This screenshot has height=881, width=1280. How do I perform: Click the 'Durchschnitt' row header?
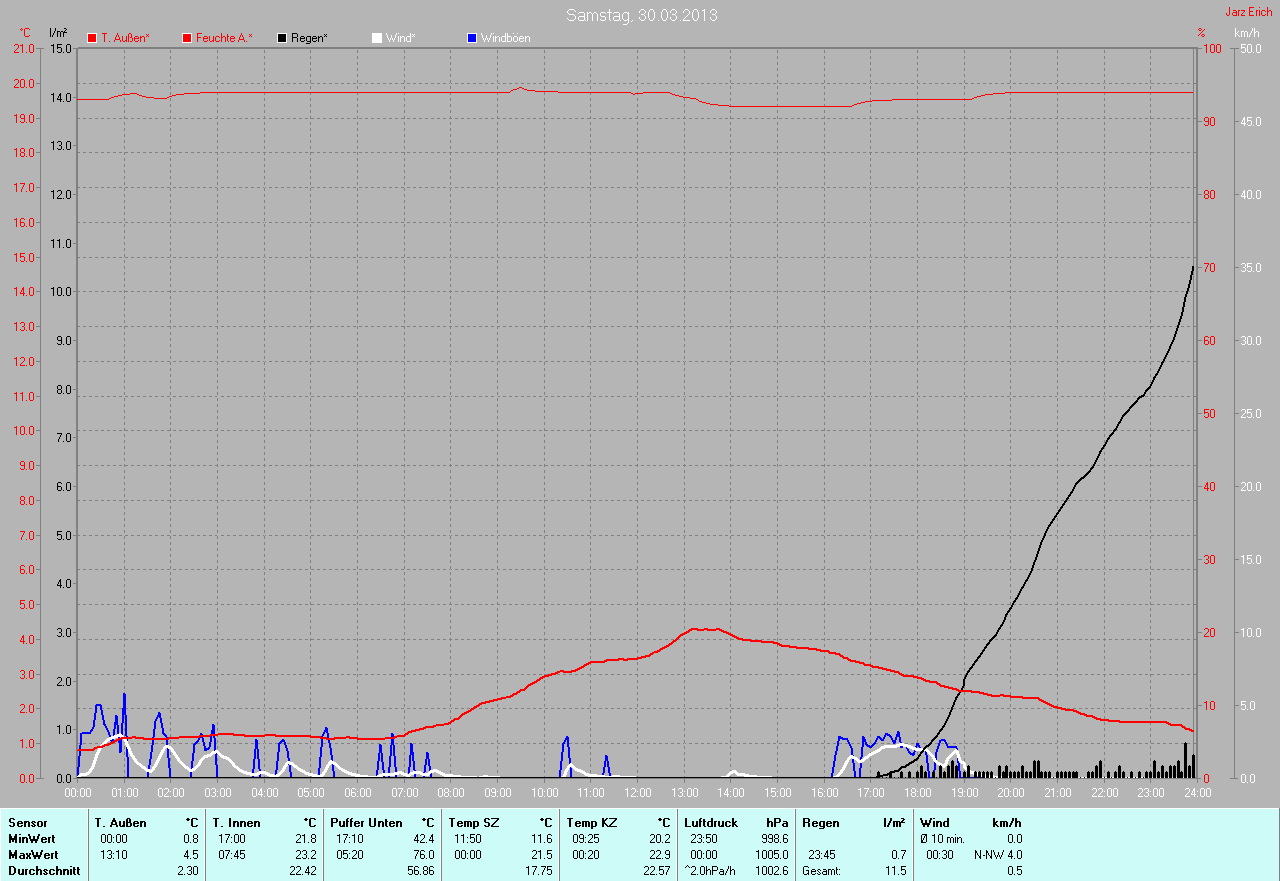click(44, 871)
